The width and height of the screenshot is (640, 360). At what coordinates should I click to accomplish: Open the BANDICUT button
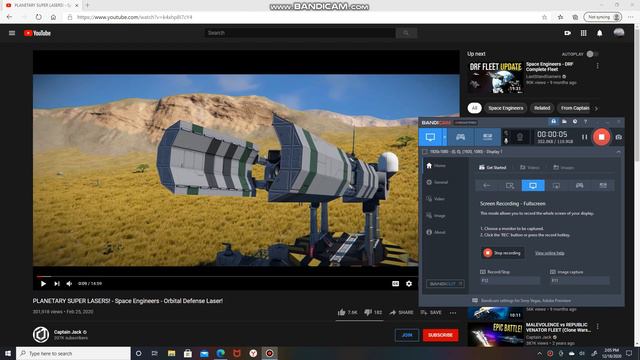tap(445, 284)
